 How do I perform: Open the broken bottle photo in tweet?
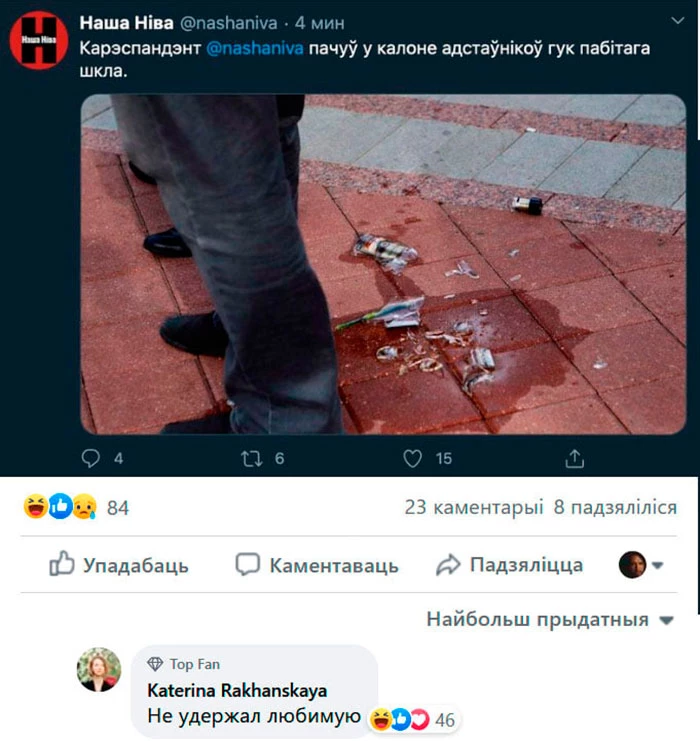[x=383, y=264]
